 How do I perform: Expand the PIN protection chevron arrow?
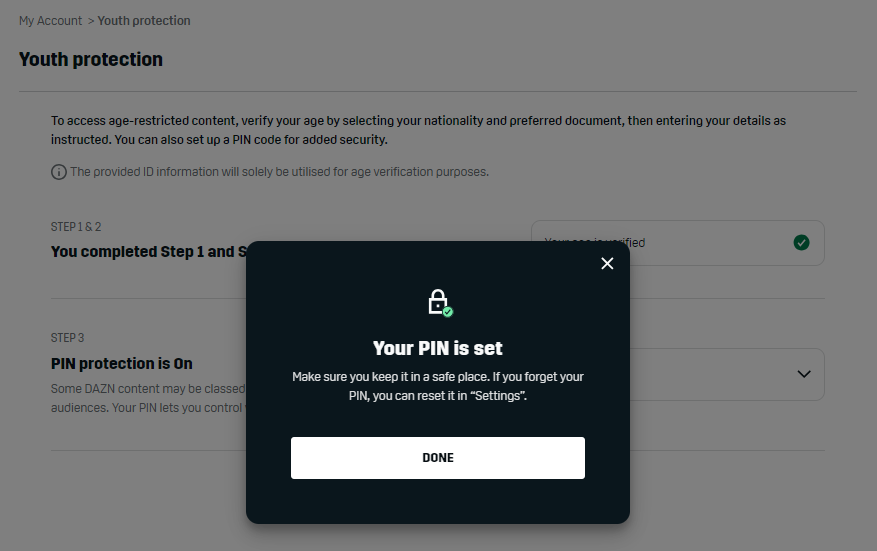[x=804, y=374]
